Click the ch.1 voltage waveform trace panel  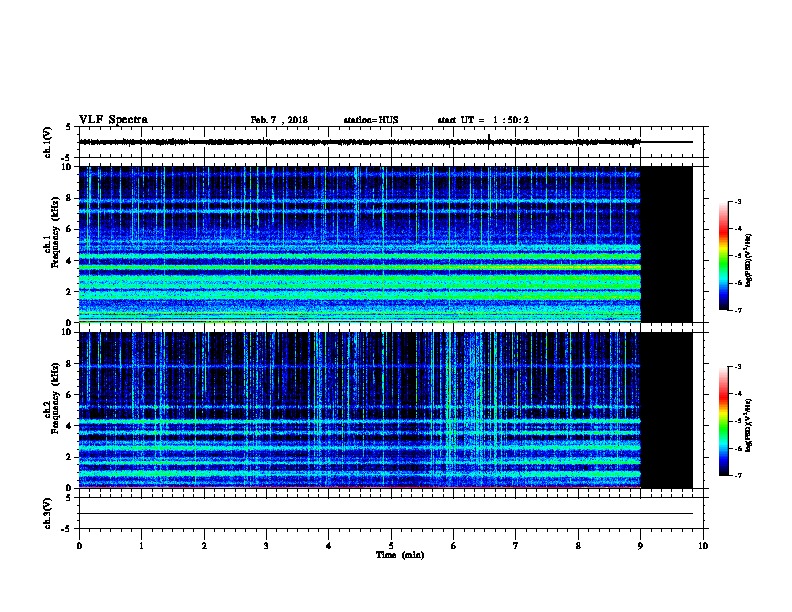pyautogui.click(x=391, y=142)
